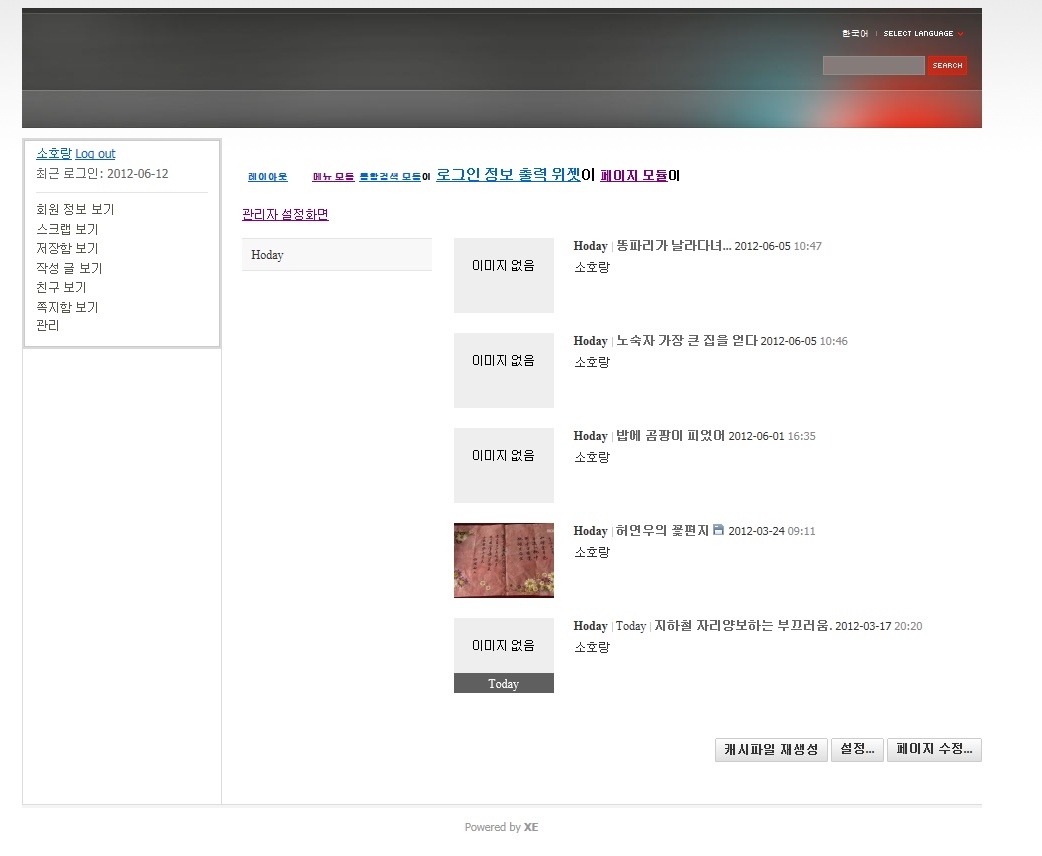Screen dimensions: 1042x856
Task: Click the file attachment icon beside 허연우의 꽃편지
Action: (x=718, y=530)
